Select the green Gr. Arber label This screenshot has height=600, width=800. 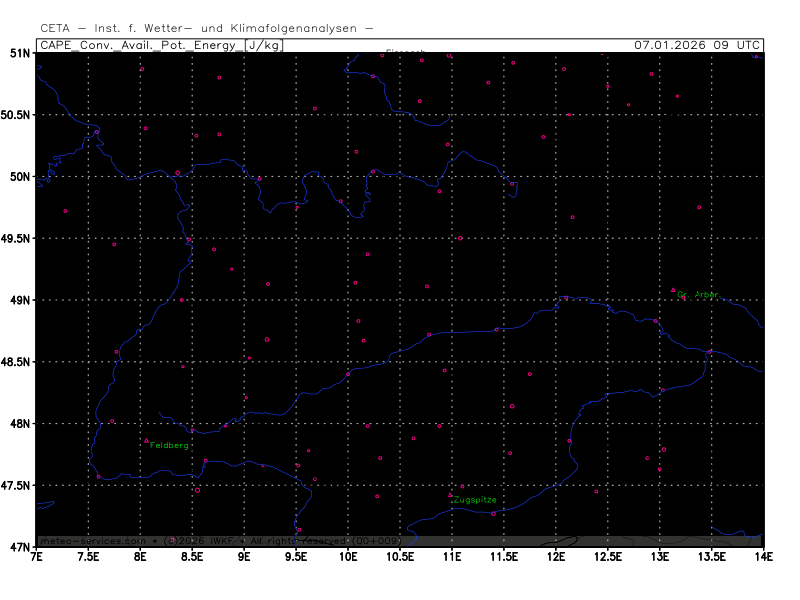tap(698, 295)
